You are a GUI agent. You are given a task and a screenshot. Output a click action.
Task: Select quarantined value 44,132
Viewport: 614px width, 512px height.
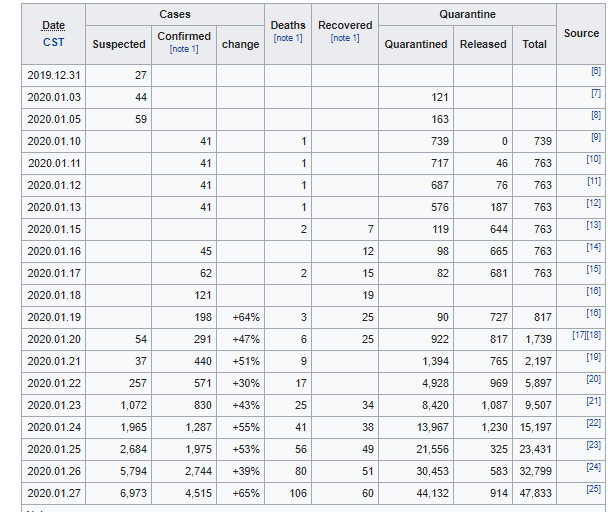[432, 493]
